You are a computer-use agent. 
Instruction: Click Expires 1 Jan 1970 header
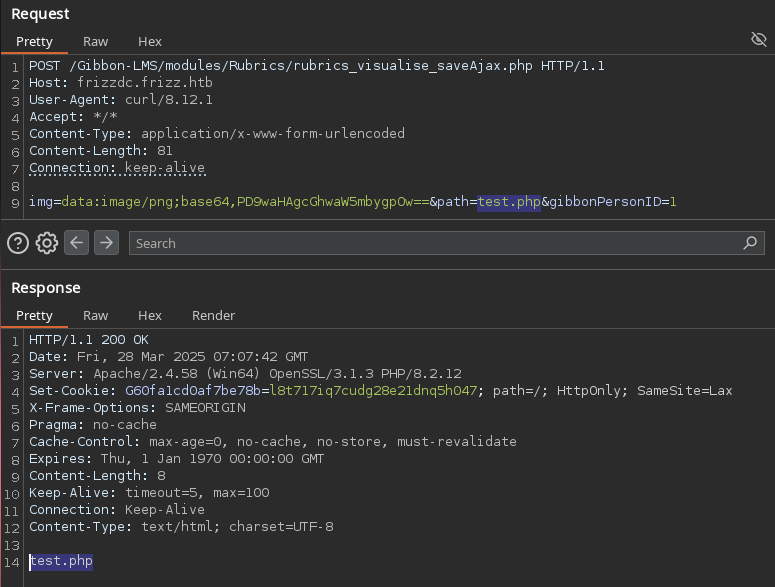coord(176,459)
